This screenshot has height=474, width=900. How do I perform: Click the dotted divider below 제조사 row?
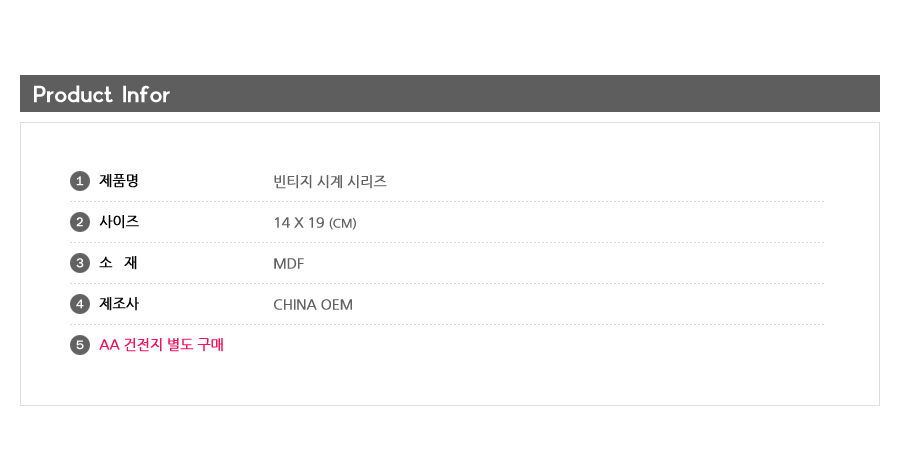[447, 325]
